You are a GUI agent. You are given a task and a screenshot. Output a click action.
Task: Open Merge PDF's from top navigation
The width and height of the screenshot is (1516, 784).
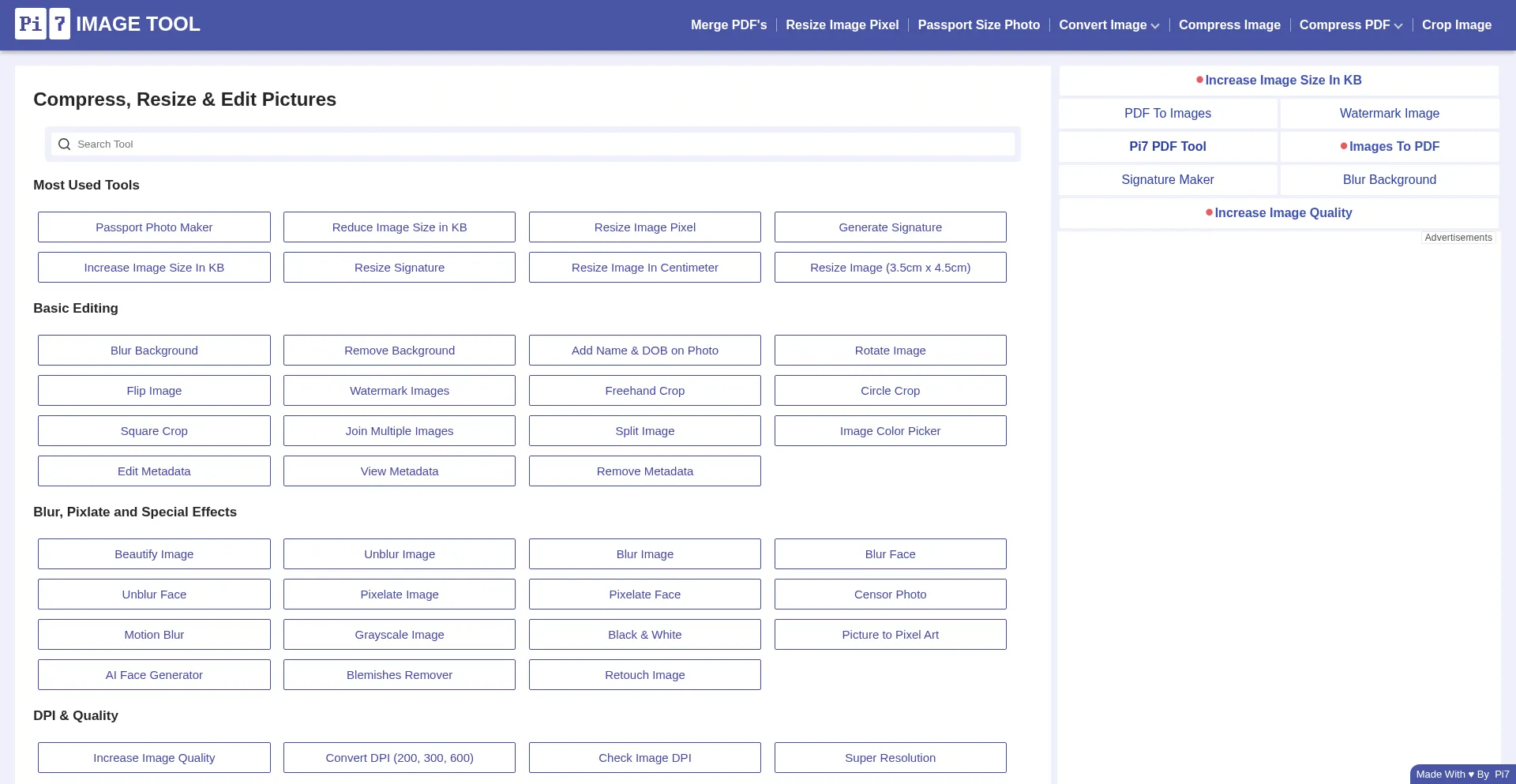(728, 25)
